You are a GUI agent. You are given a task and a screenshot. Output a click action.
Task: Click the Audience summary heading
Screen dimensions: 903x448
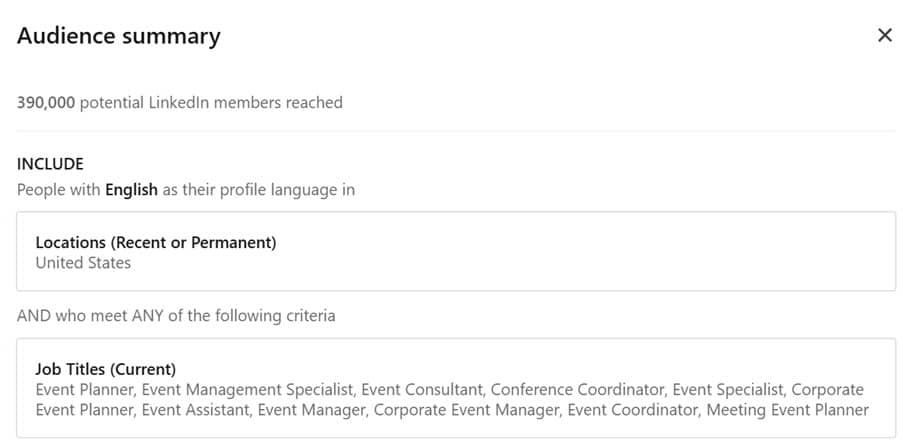[119, 36]
